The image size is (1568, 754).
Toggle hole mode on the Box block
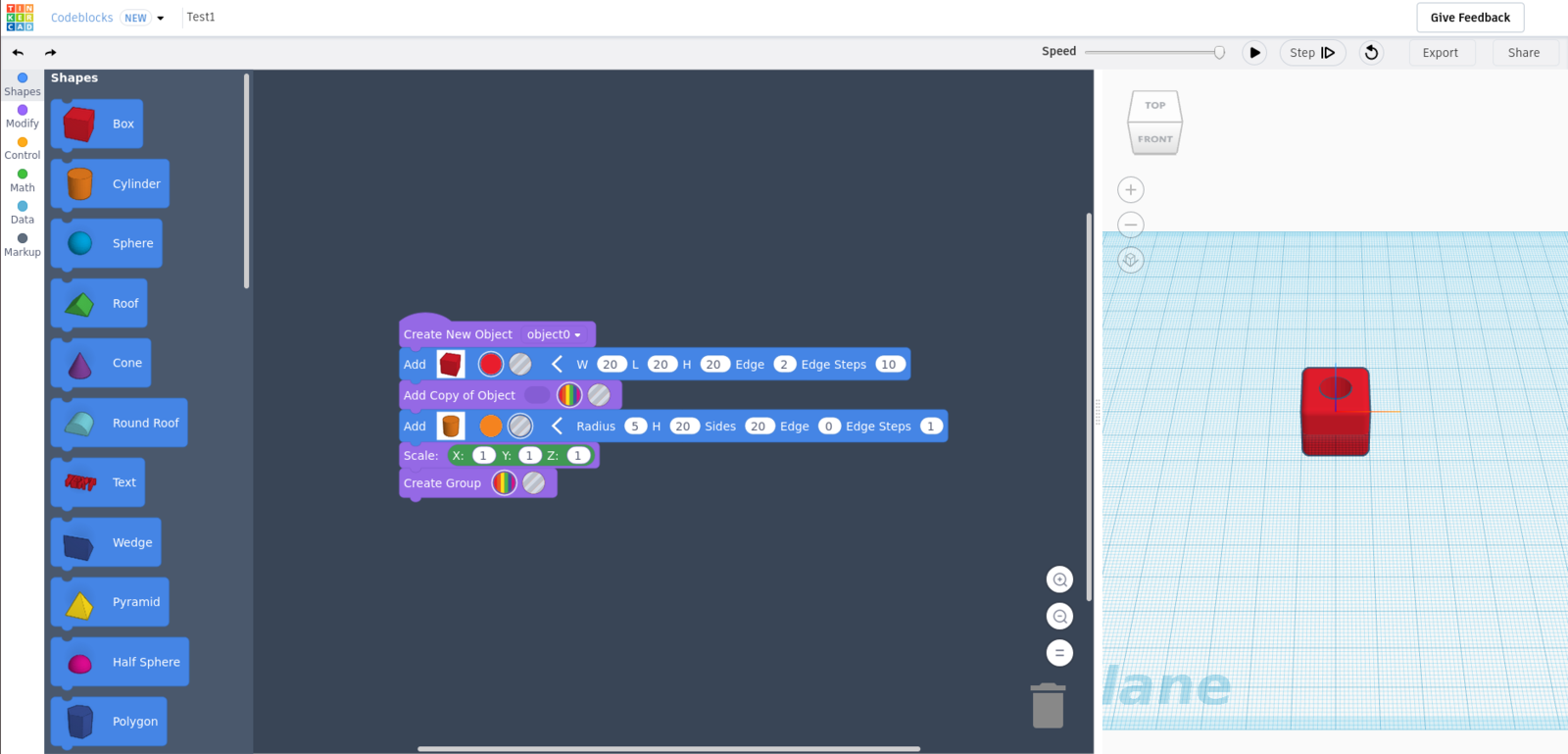pos(520,365)
